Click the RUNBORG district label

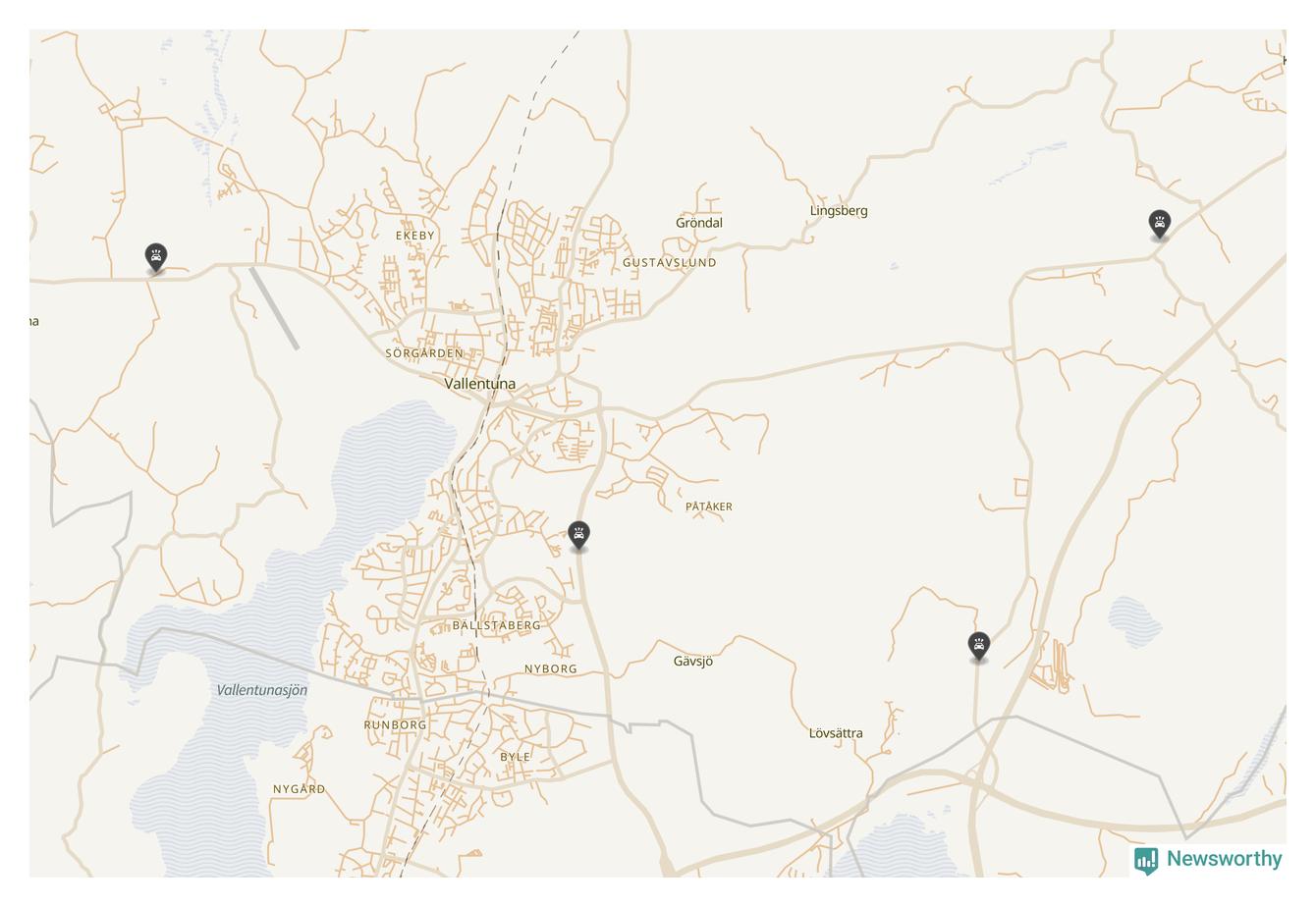396,725
